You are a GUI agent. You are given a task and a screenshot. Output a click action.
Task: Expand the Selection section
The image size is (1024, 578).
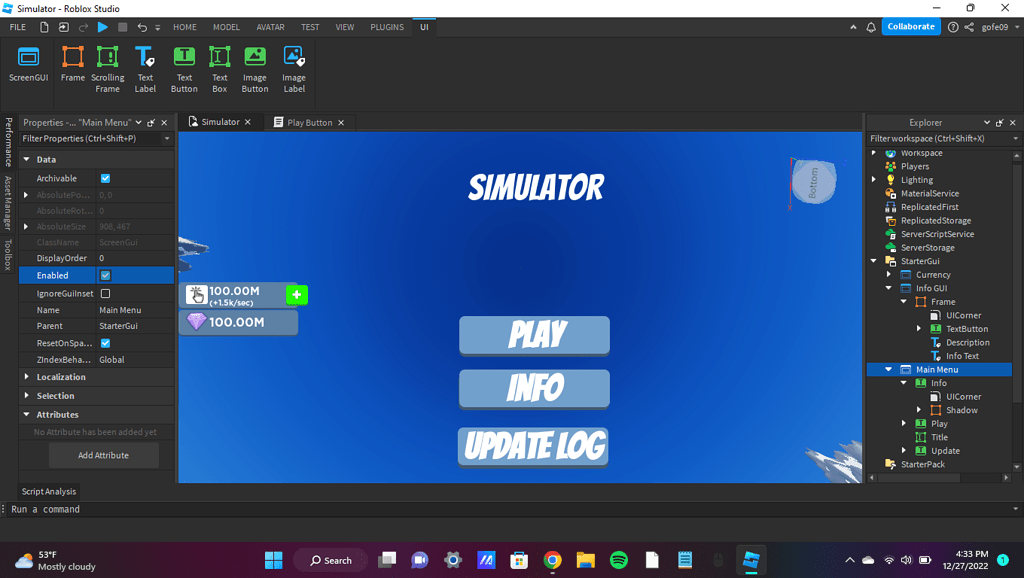27,396
